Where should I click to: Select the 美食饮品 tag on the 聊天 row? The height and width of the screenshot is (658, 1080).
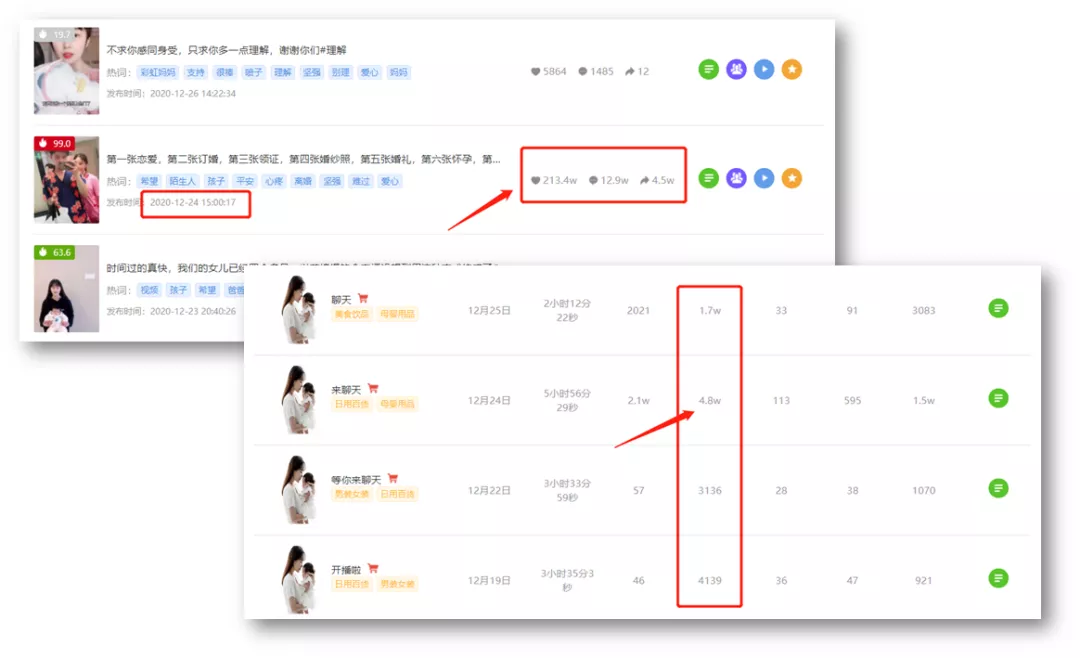tap(352, 314)
